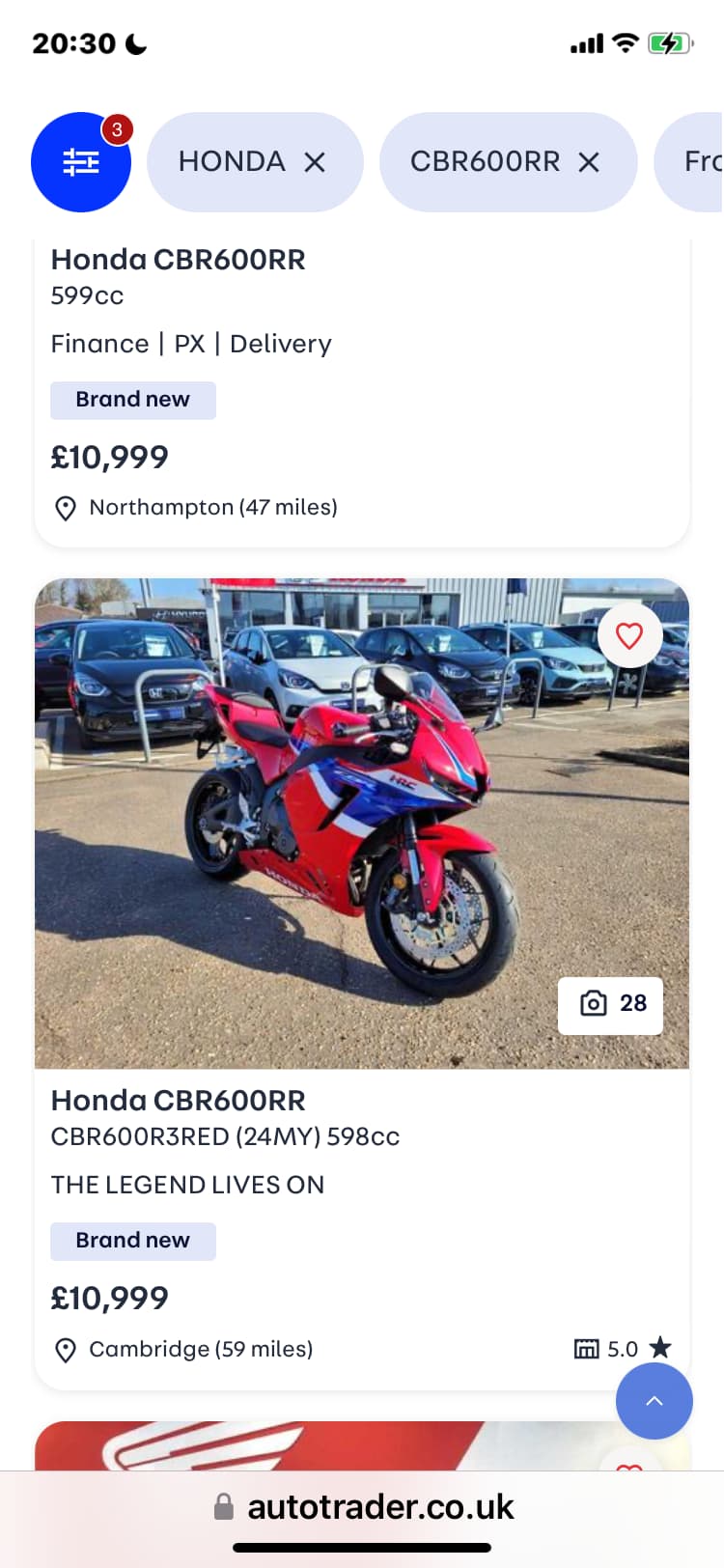The image size is (724, 1568).
Task: View the red Honda motorcycle photo
Action: pyautogui.click(x=362, y=824)
